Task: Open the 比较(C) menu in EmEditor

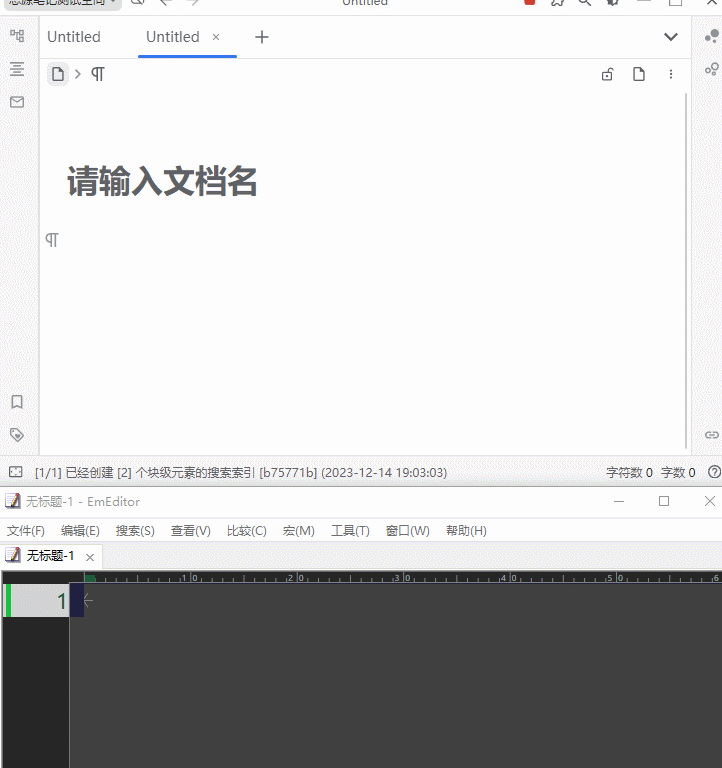Action: pos(246,531)
